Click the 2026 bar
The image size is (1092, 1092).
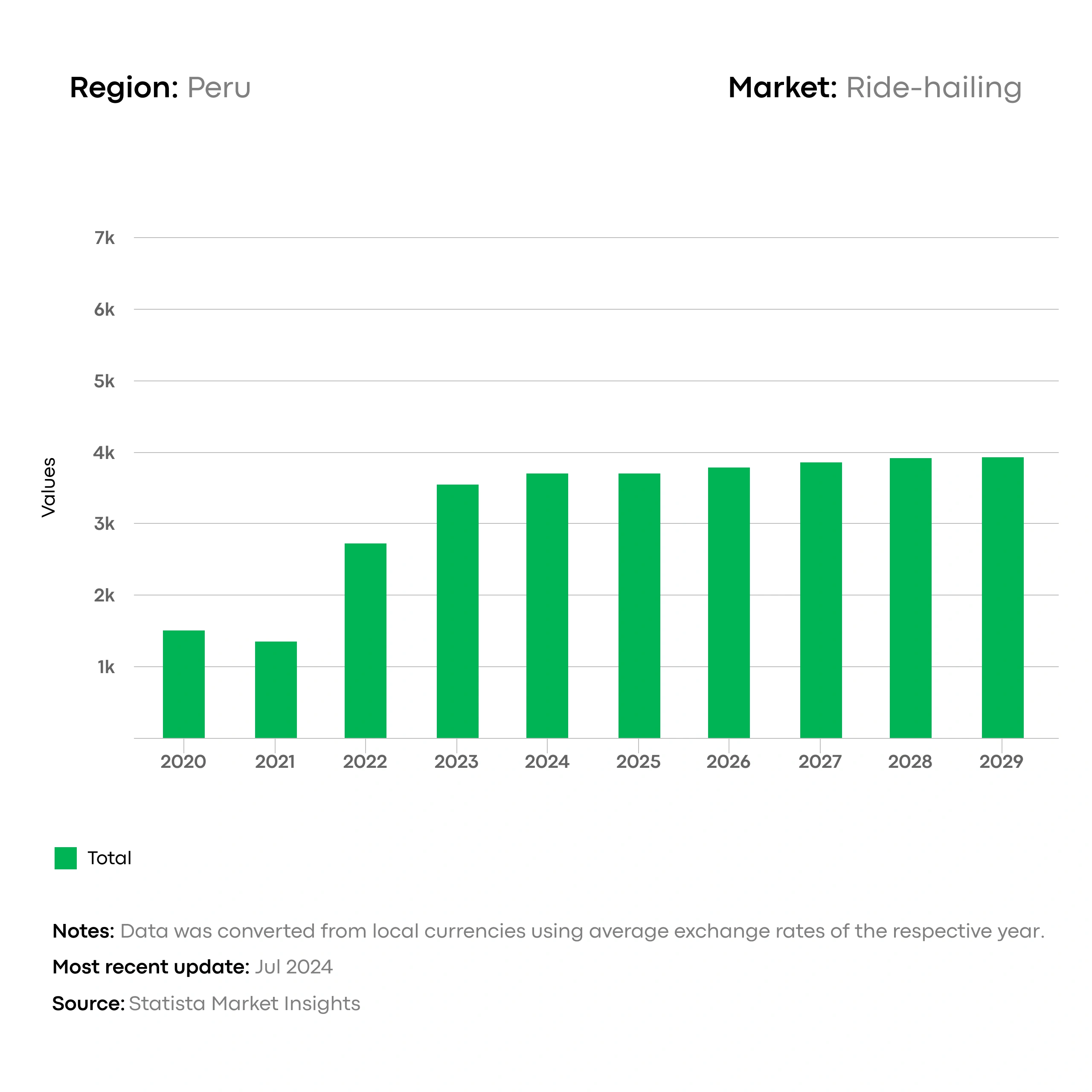coord(729,603)
